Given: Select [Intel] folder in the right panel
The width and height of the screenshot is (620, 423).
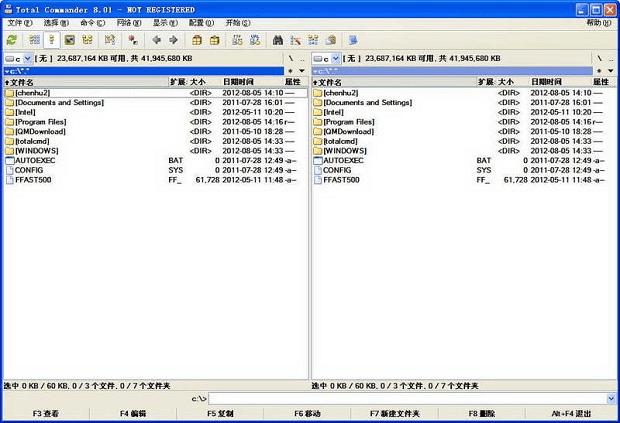Looking at the screenshot, I should [x=464, y=112].
